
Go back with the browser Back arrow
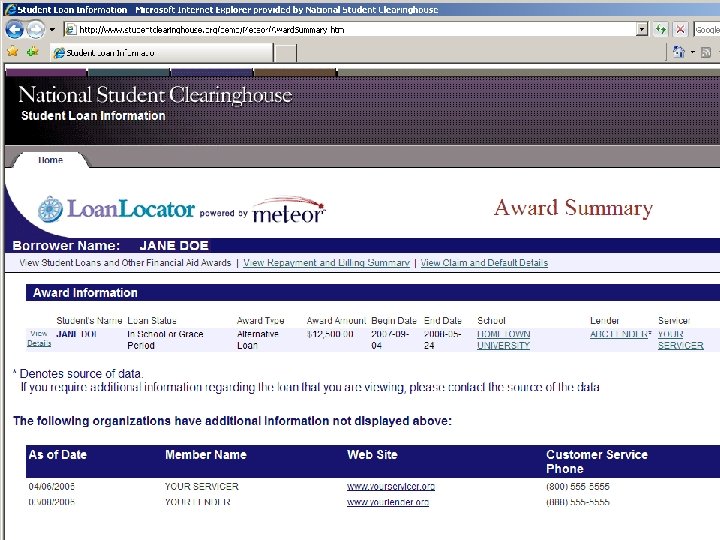click(14, 30)
